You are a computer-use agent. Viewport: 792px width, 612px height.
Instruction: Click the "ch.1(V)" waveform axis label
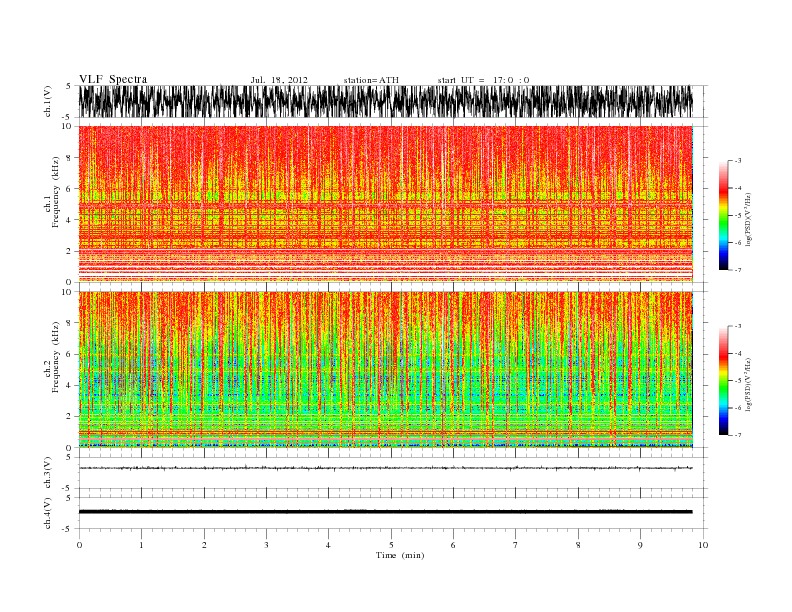[x=48, y=101]
